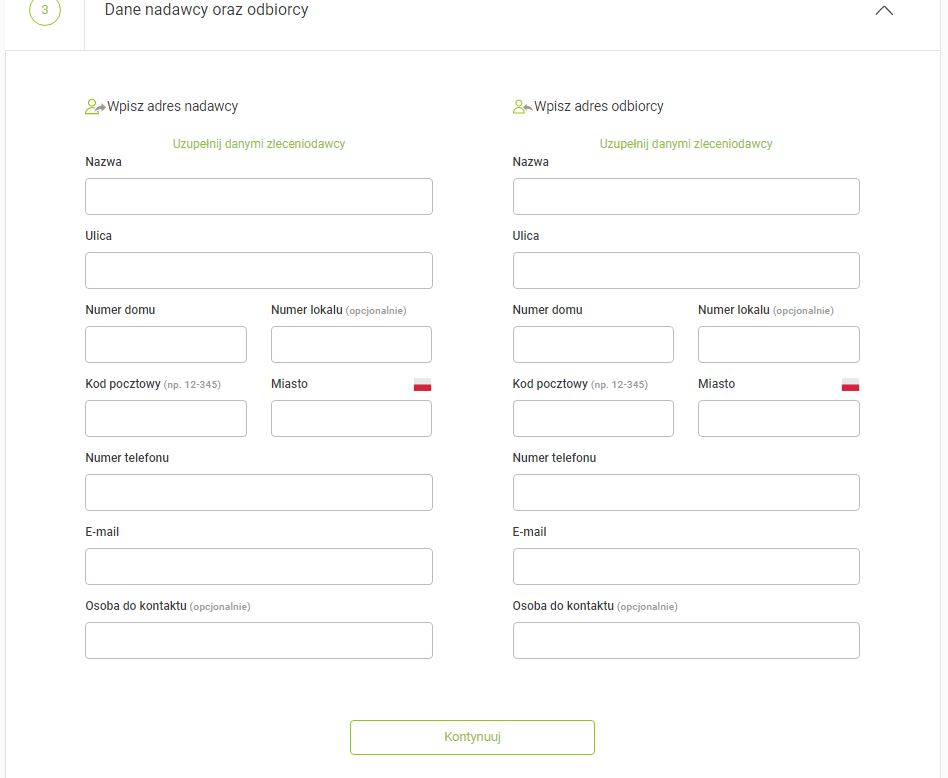Image resolution: width=948 pixels, height=778 pixels.
Task: Click the sender address person icon
Action: point(95,107)
